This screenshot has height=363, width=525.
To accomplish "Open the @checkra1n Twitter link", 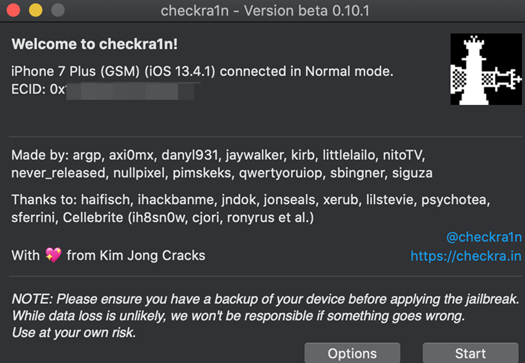I will [484, 237].
